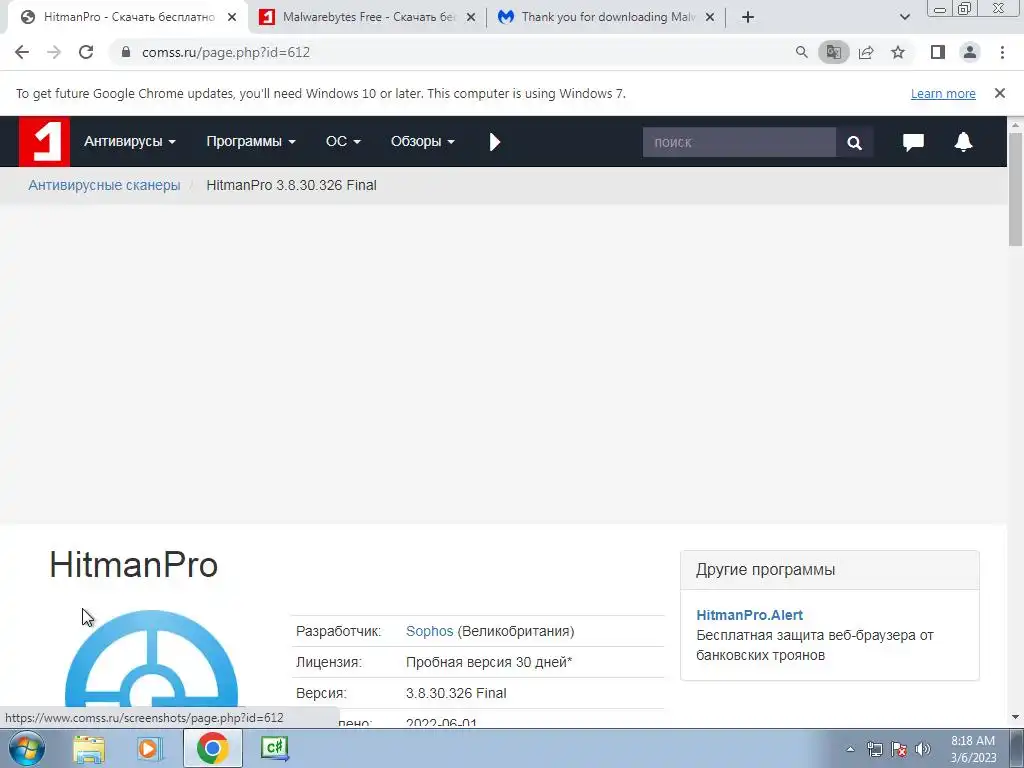
Task: Reload the current page
Action: pos(86,52)
